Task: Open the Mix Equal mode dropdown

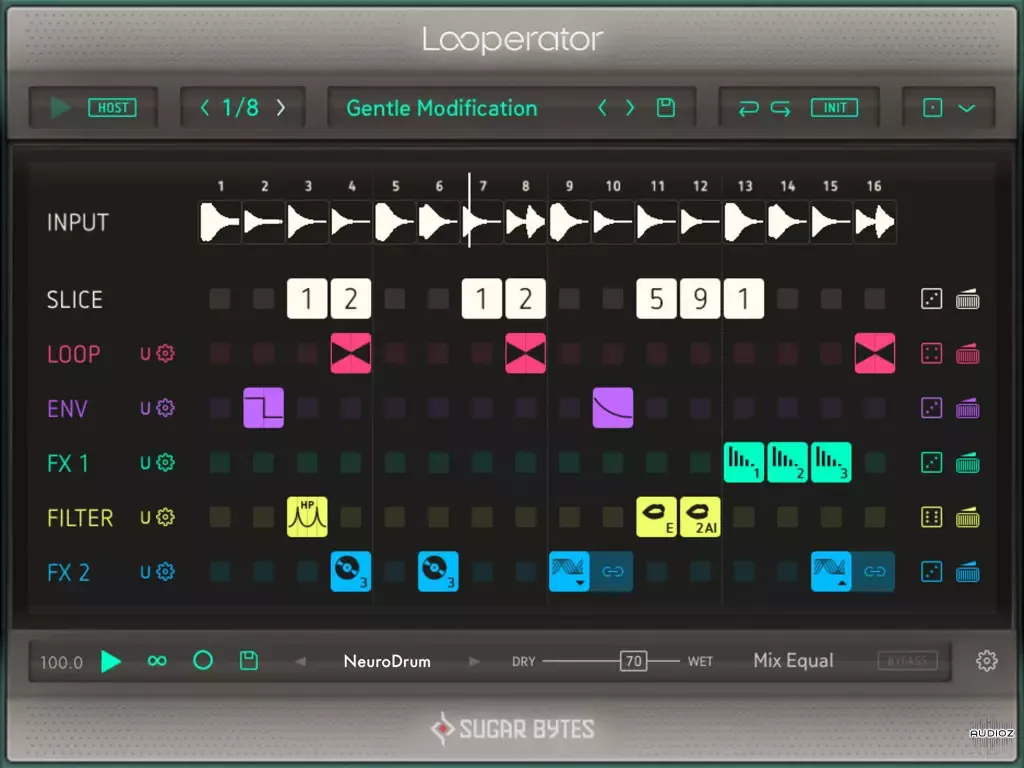Action: [793, 661]
